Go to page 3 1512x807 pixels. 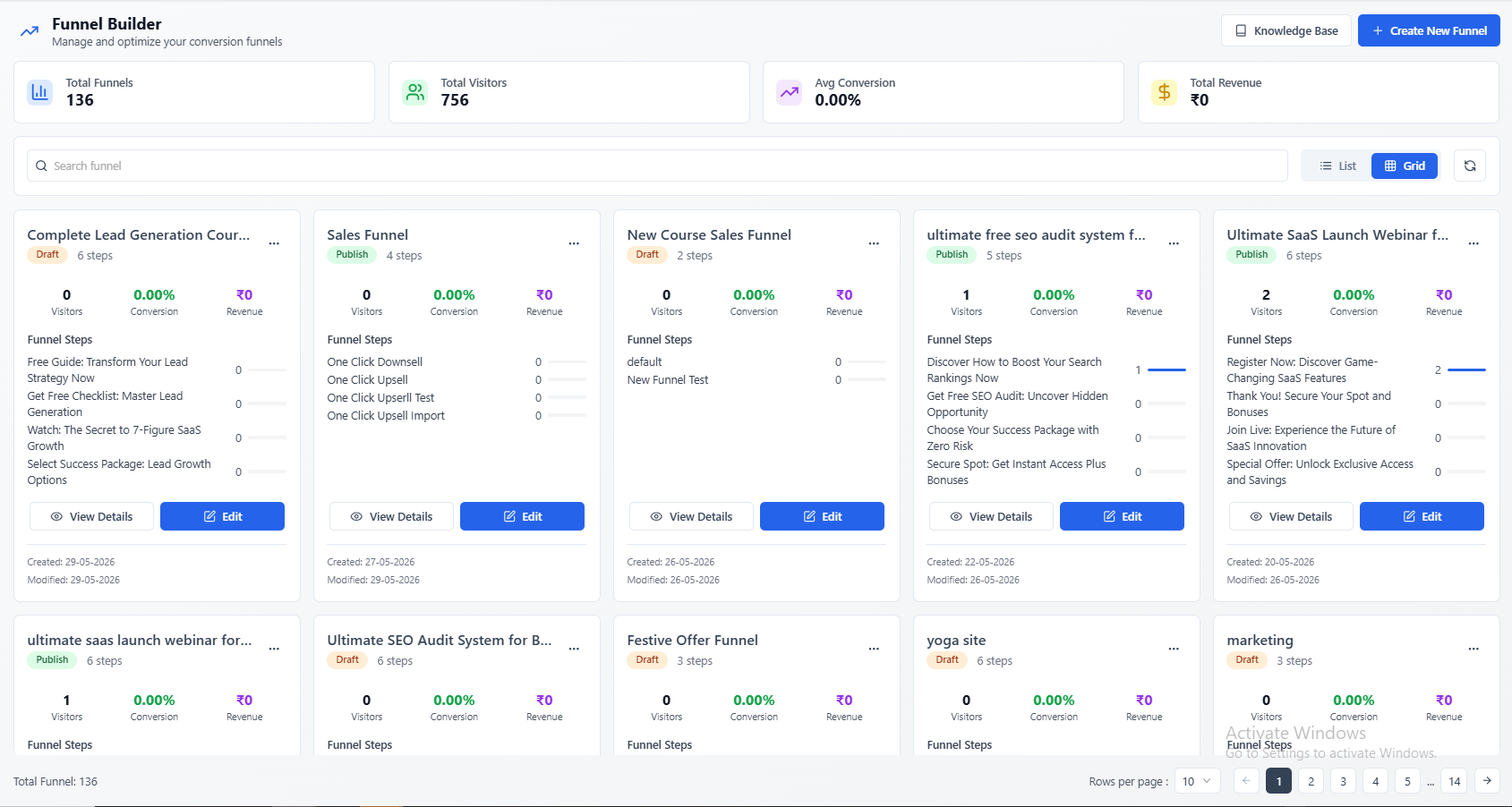point(1343,781)
